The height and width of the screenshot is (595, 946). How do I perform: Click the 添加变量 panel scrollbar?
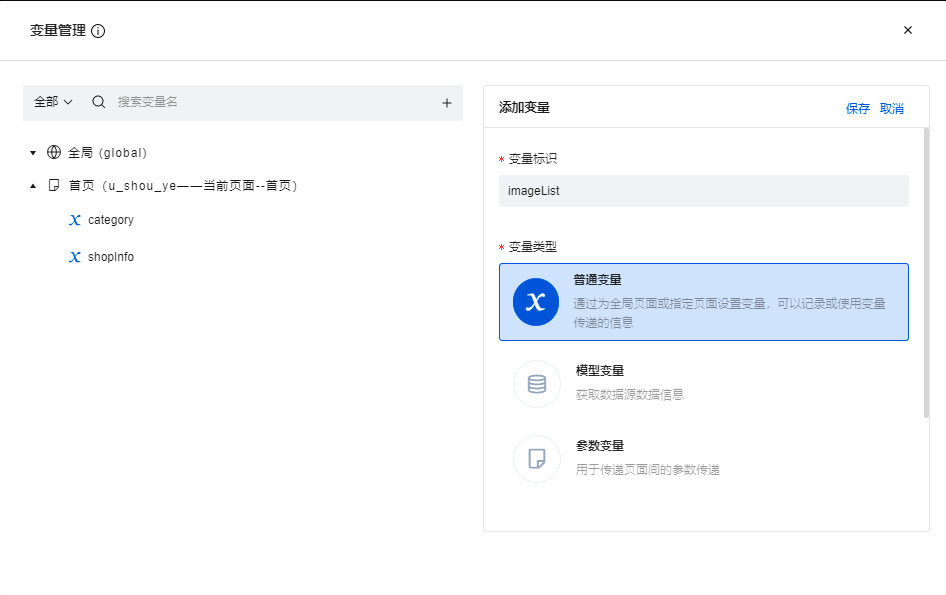926,273
